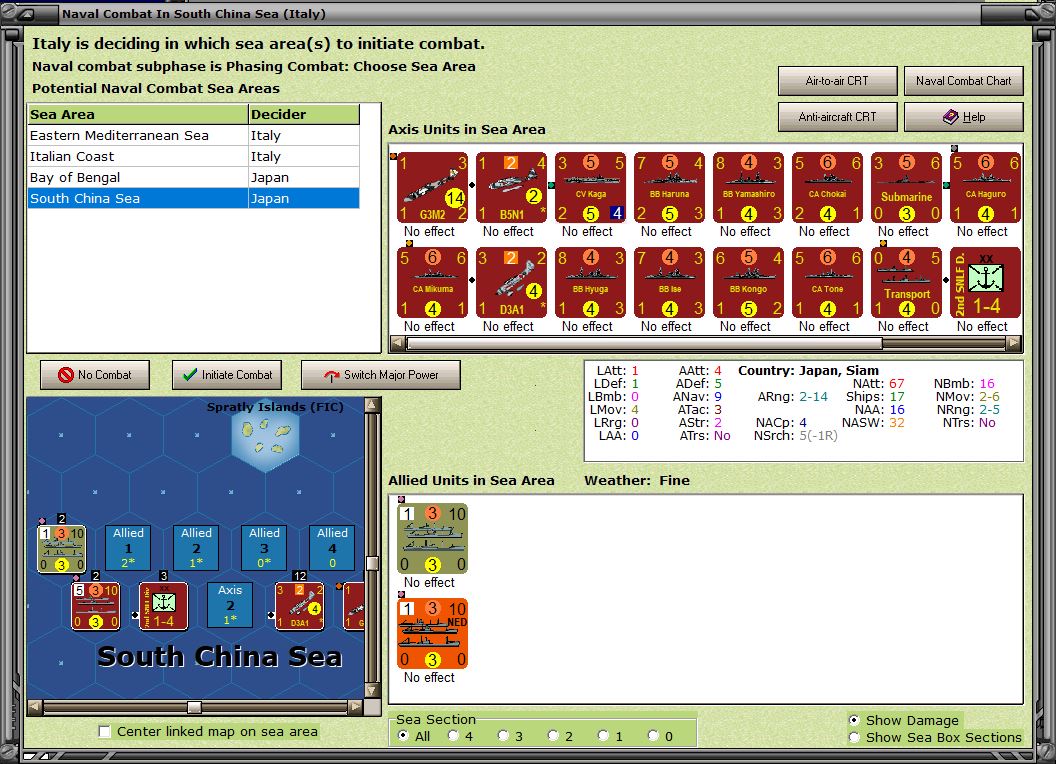Image resolution: width=1056 pixels, height=764 pixels.
Task: Select the BB Ise battleship counter
Action: pyautogui.click(x=669, y=282)
